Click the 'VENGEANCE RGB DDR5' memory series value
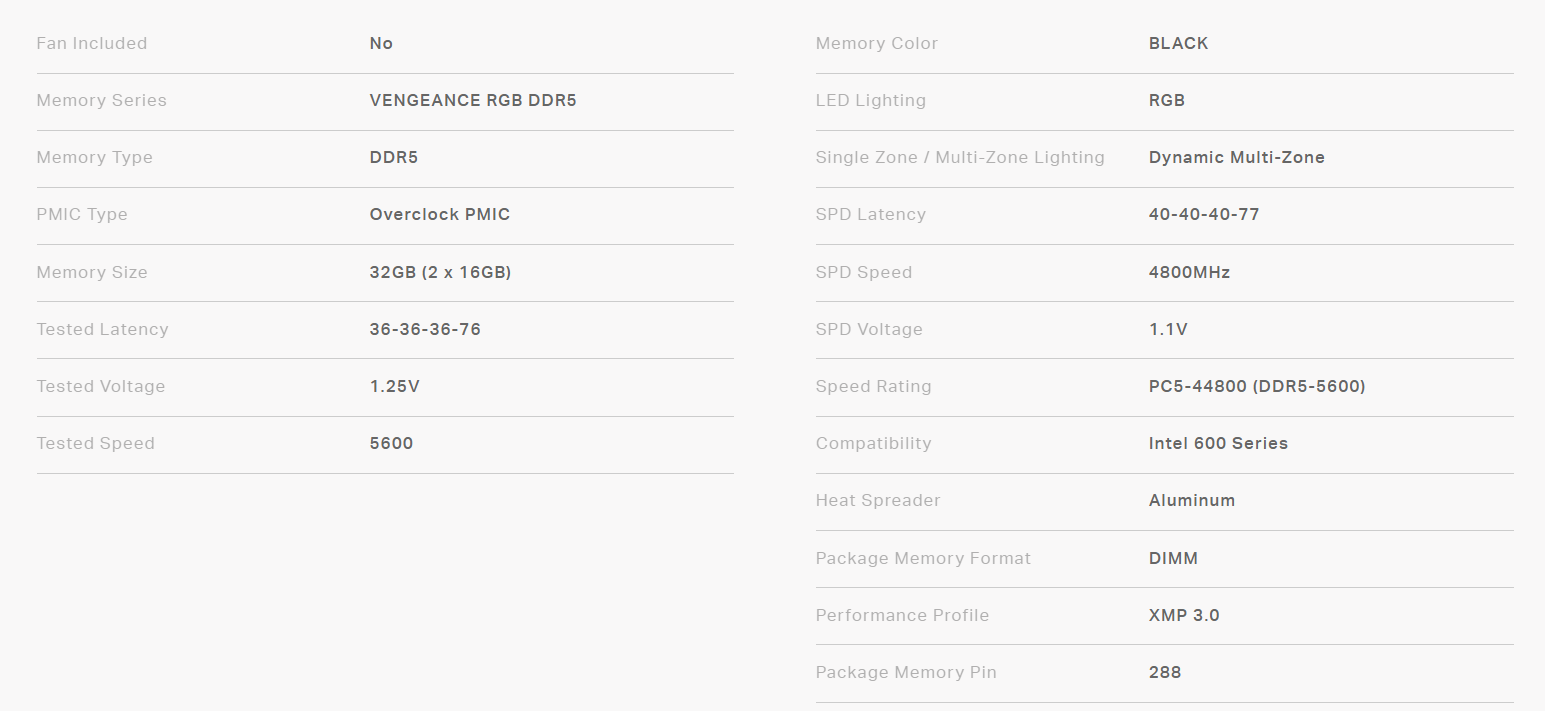1545x711 pixels. [473, 100]
